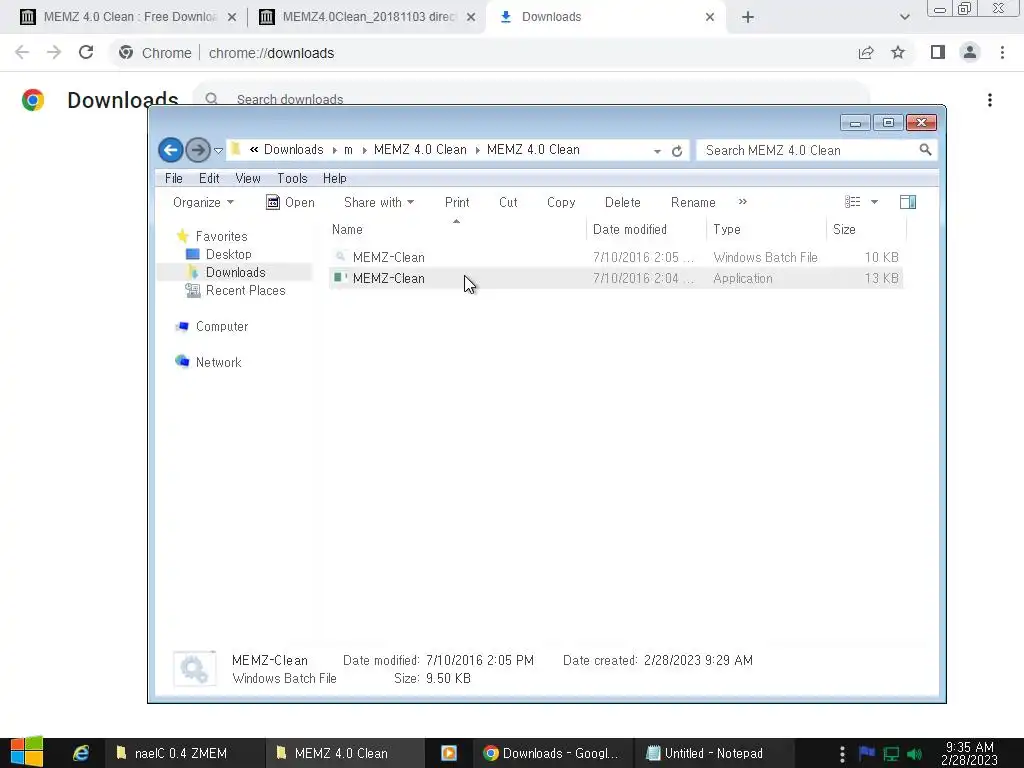The width and height of the screenshot is (1024, 768).
Task: Sort by the Name column header
Action: [456, 229]
